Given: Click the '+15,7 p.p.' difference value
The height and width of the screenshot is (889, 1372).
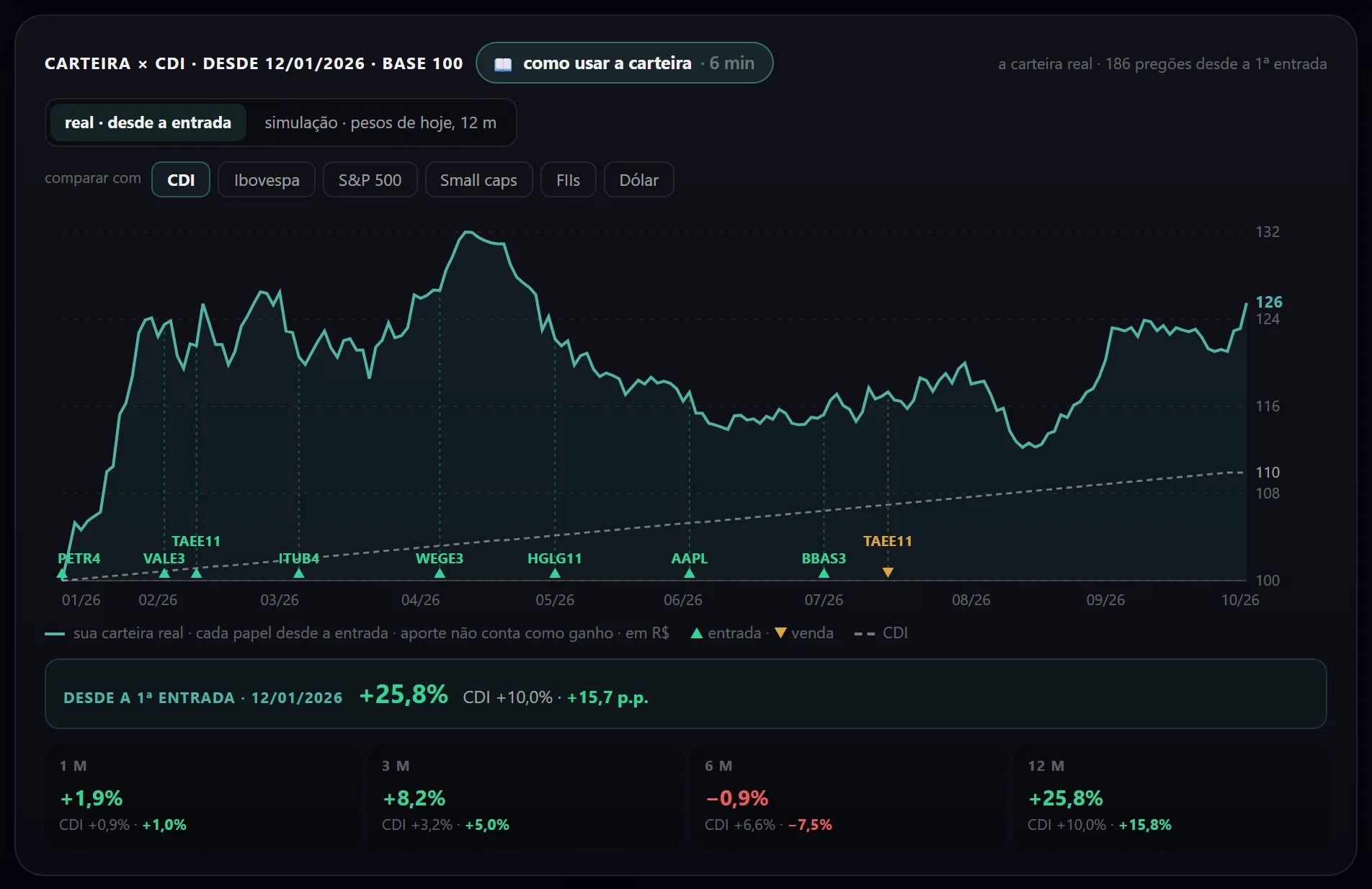Looking at the screenshot, I should coord(607,697).
